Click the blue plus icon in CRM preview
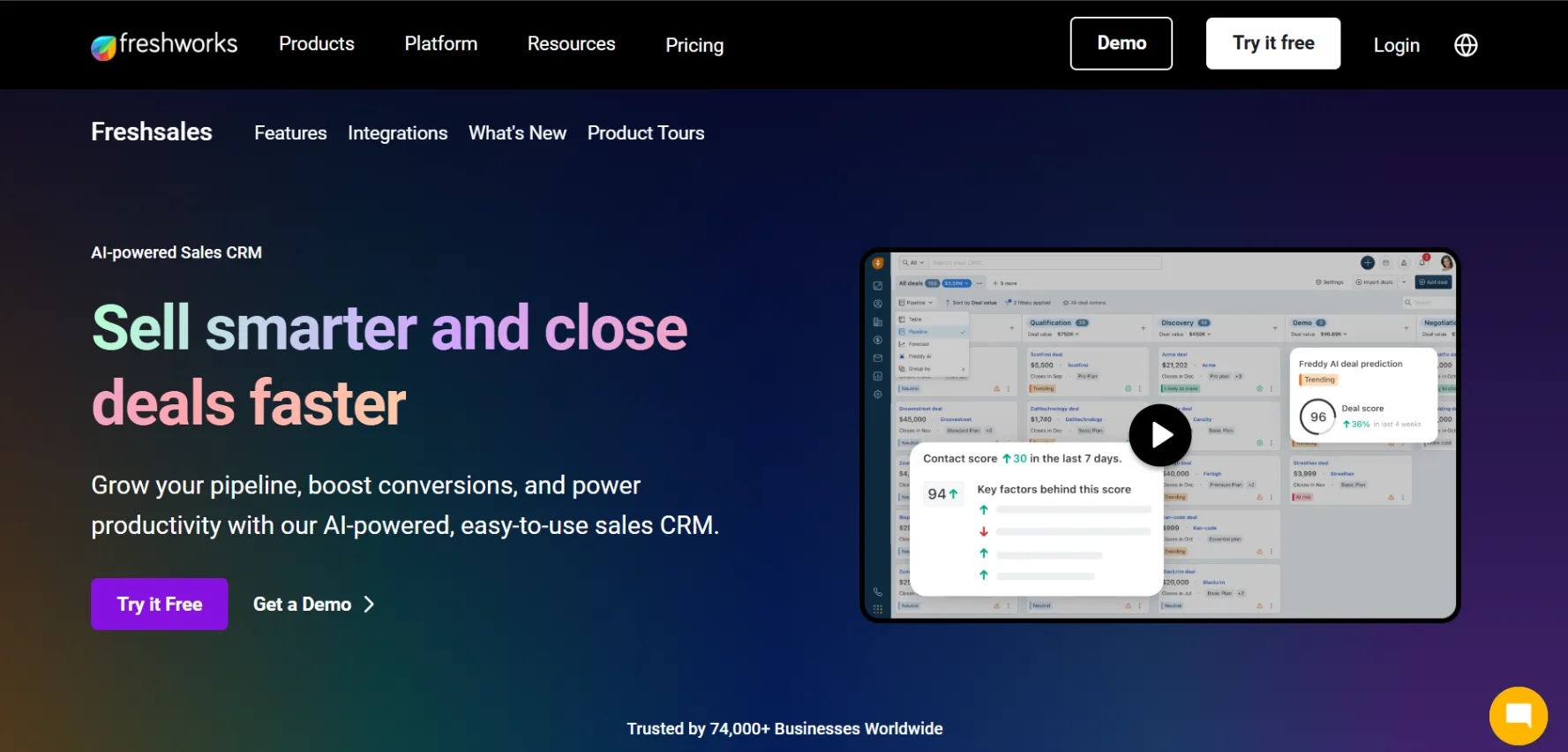This screenshot has height=752, width=1568. (x=1367, y=263)
